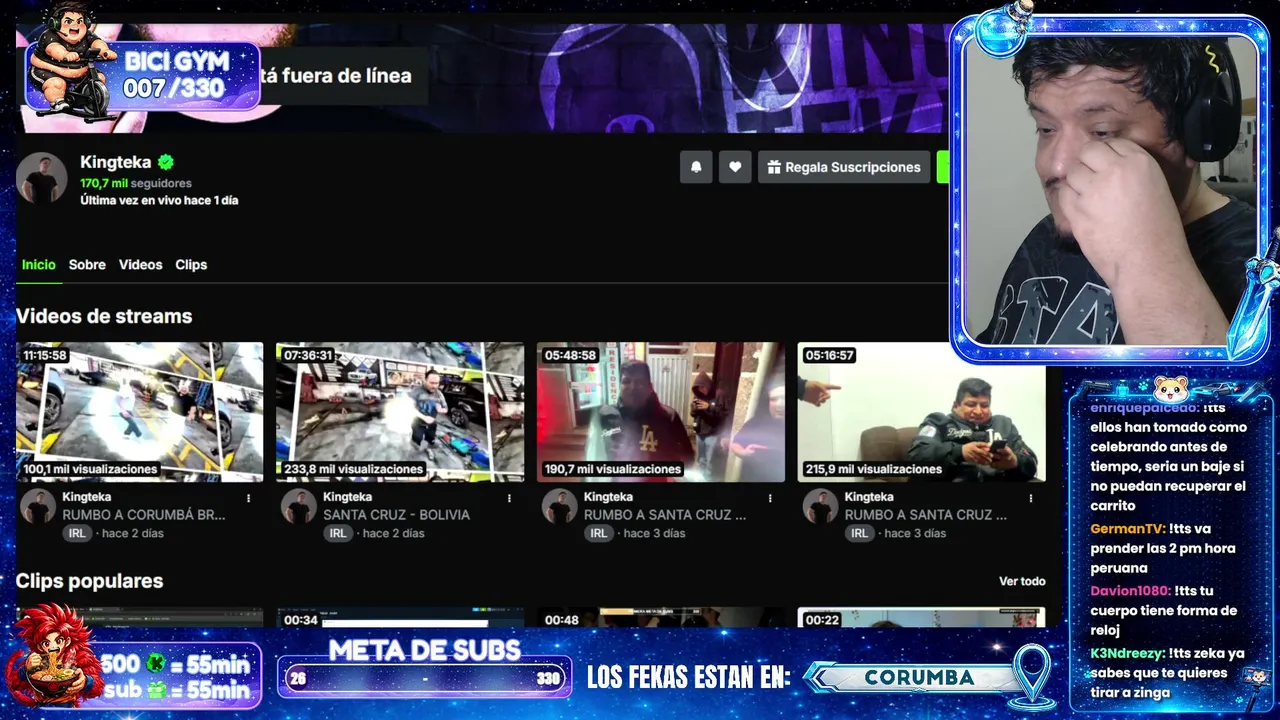
Task: Click the 190,7 mil visualizaciones label
Action: [x=613, y=469]
